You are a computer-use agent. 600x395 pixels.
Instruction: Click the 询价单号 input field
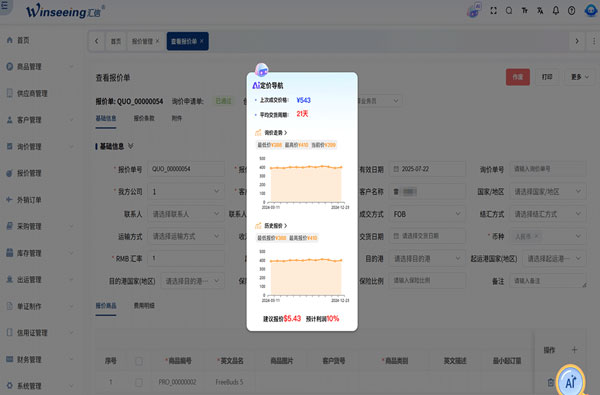pos(548,169)
